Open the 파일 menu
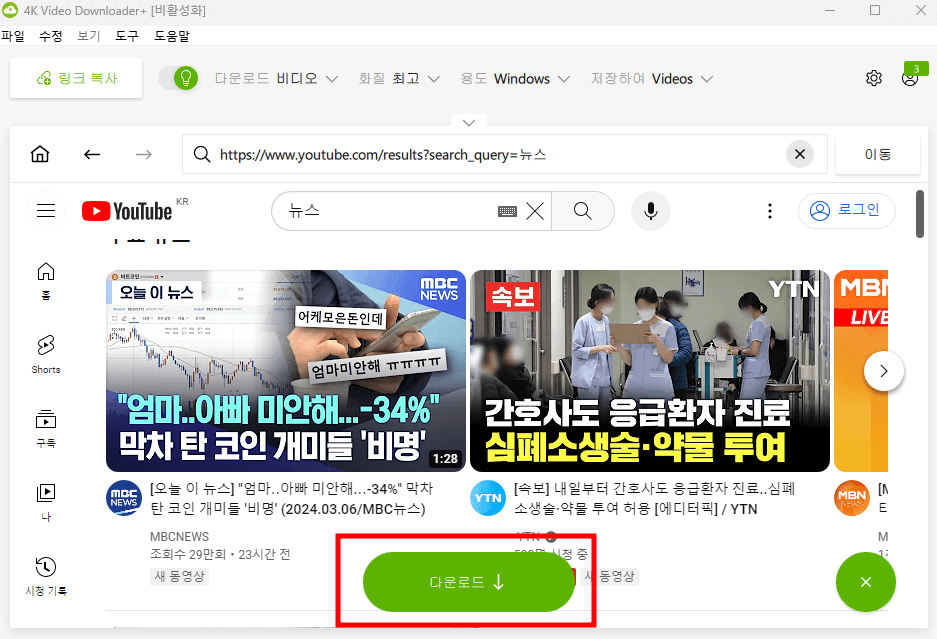937x639 pixels. tap(13, 36)
